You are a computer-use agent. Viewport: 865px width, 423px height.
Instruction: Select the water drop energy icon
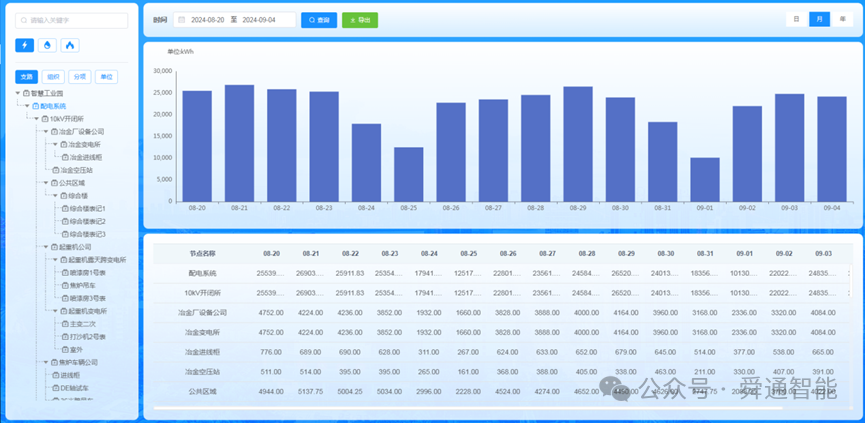pos(47,45)
